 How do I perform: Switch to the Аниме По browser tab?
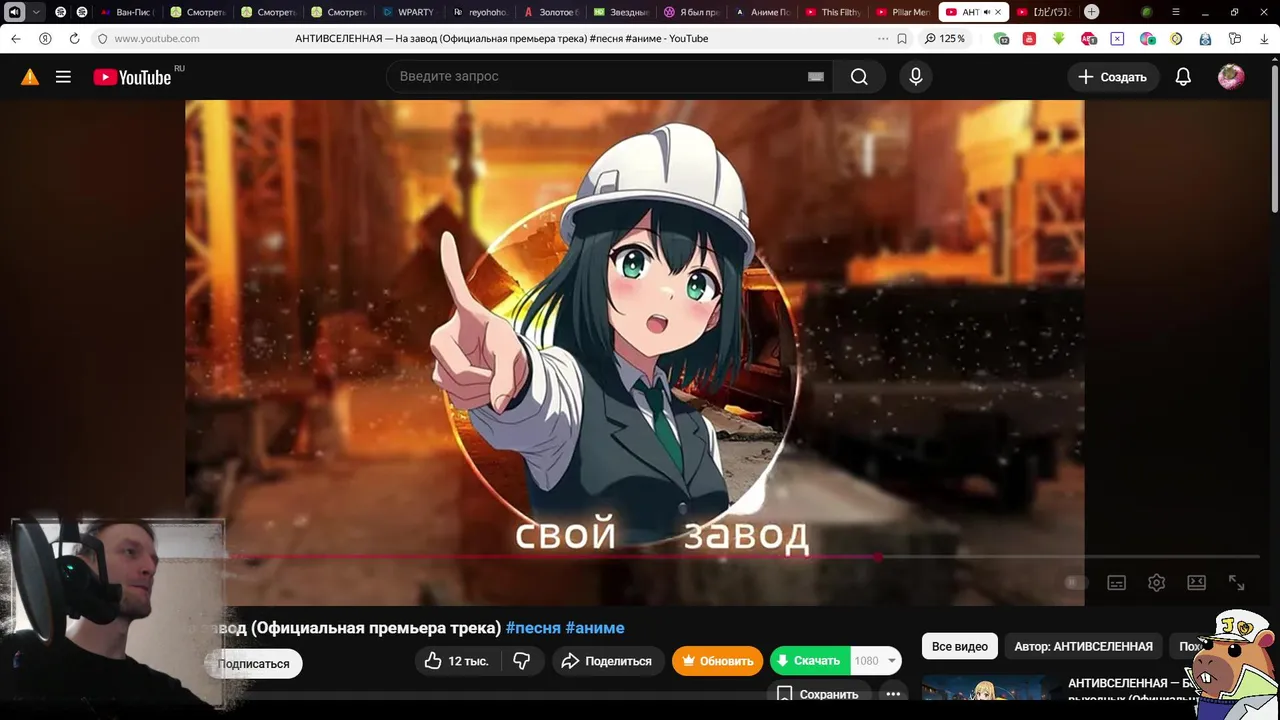(762, 12)
